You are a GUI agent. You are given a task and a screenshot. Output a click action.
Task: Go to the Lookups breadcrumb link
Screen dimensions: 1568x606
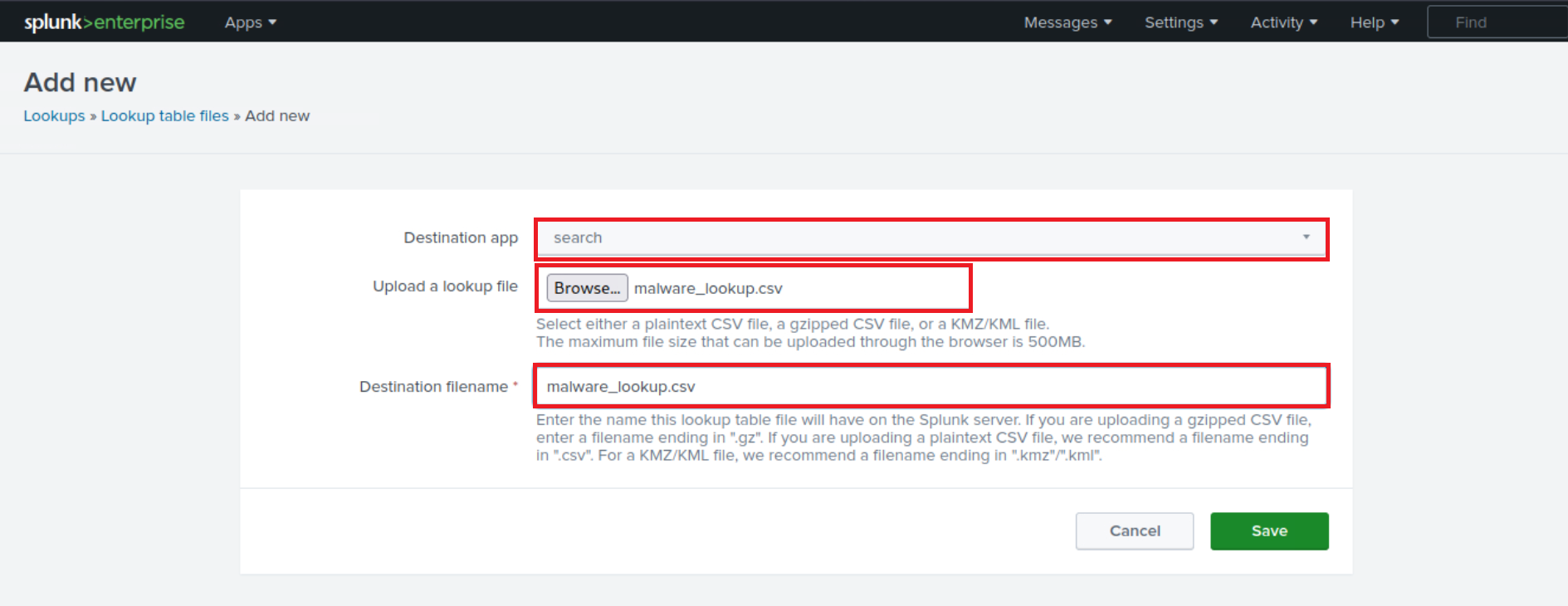point(54,116)
